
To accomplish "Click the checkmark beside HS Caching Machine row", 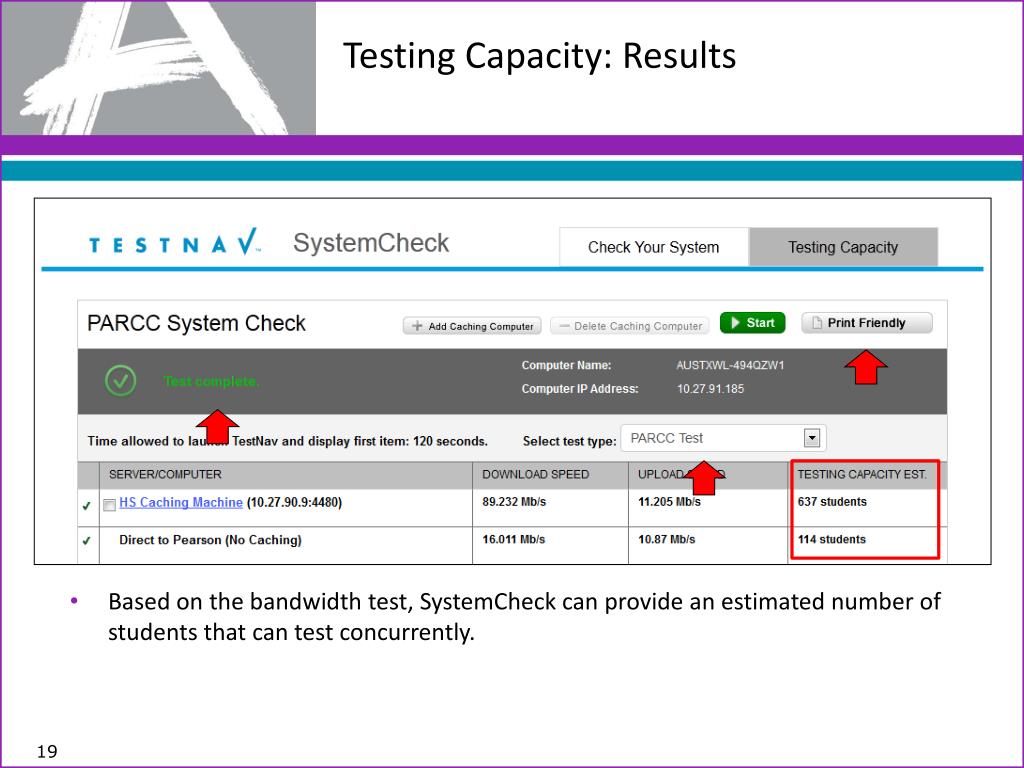I will pos(86,505).
